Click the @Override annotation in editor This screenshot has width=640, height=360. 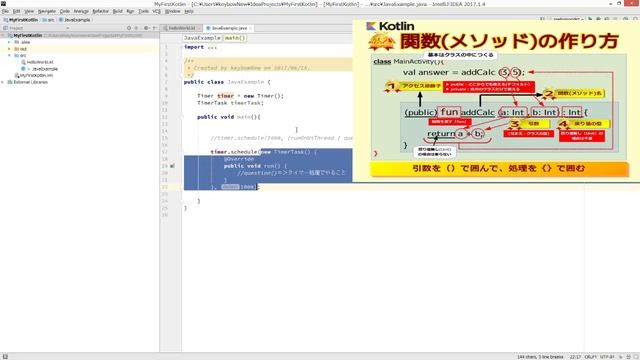coord(239,159)
